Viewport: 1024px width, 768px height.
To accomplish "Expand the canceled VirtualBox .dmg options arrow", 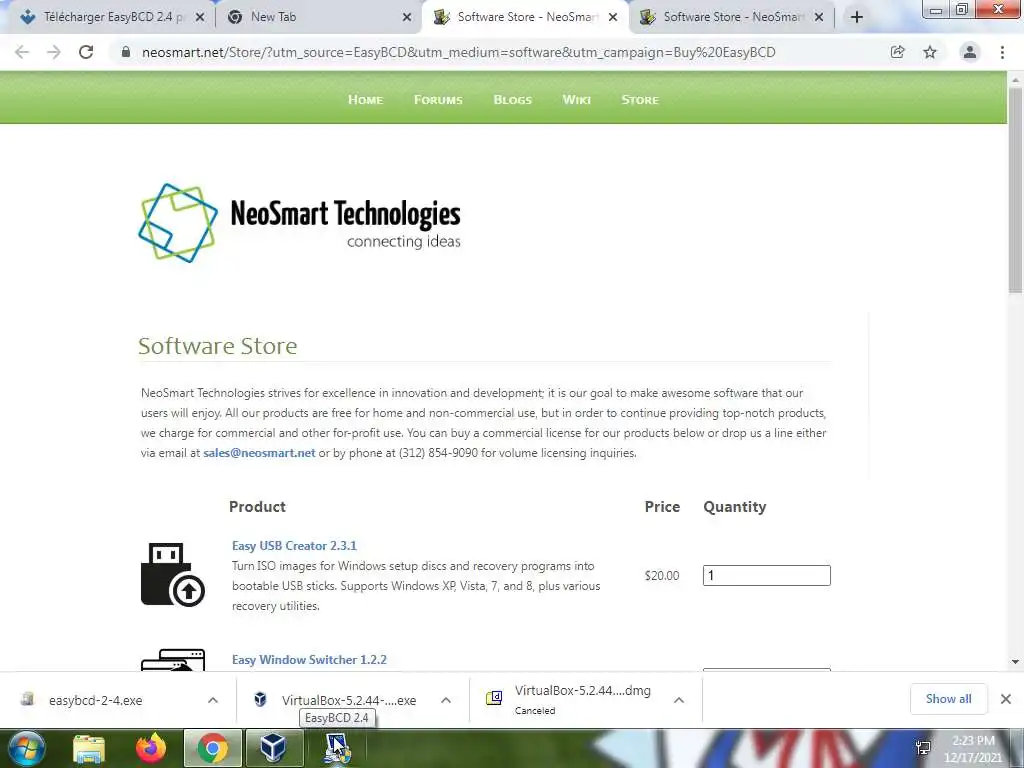I will [x=679, y=700].
